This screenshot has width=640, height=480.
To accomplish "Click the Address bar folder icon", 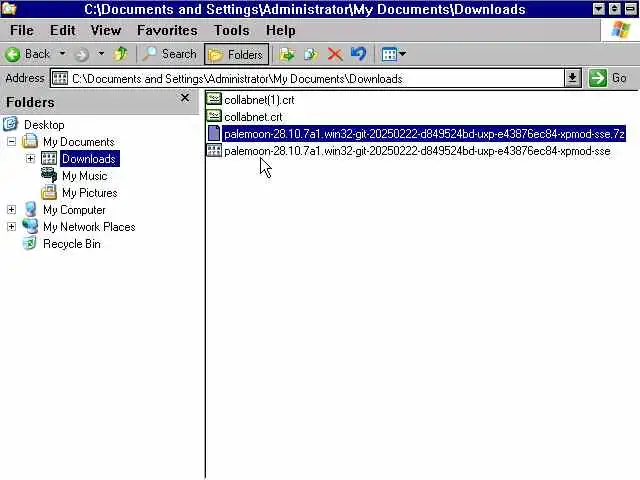I will tap(60, 78).
